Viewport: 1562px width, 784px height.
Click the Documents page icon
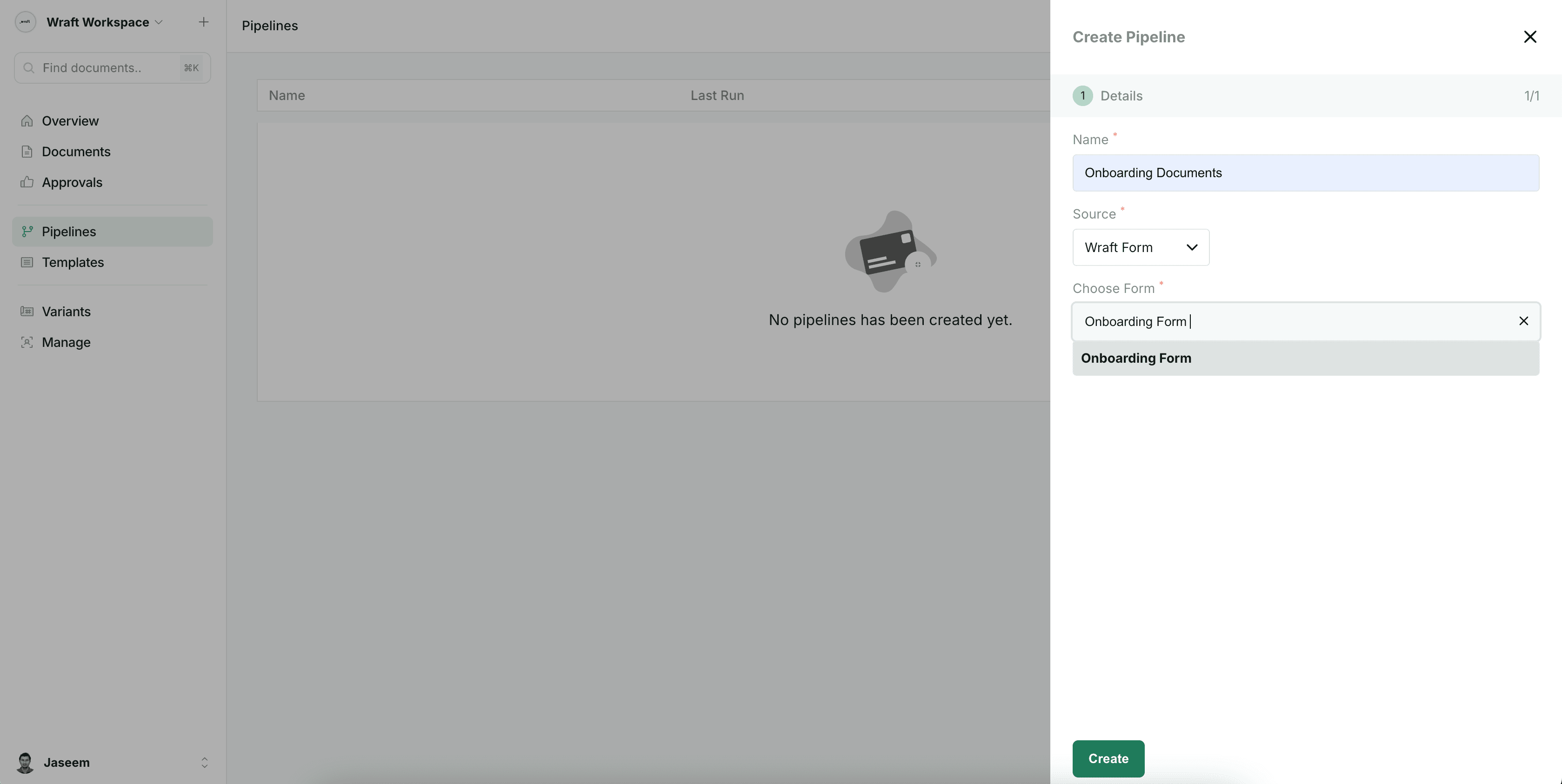tap(27, 152)
